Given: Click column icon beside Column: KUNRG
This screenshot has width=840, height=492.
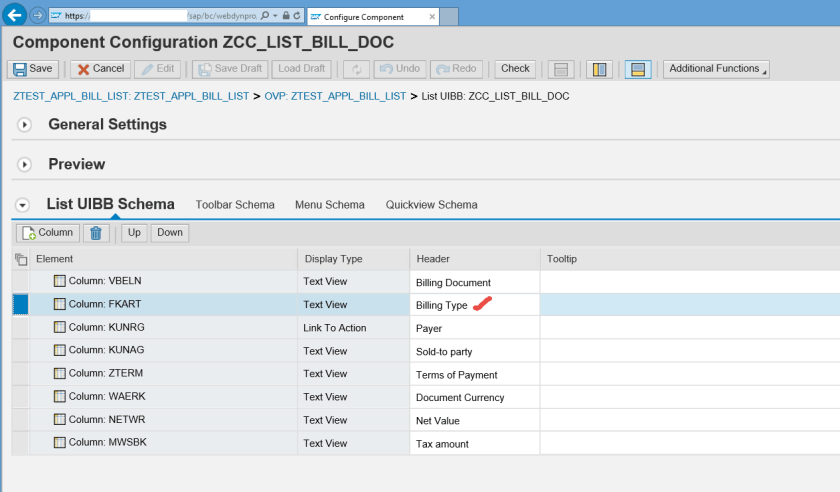Looking at the screenshot, I should [x=59, y=327].
